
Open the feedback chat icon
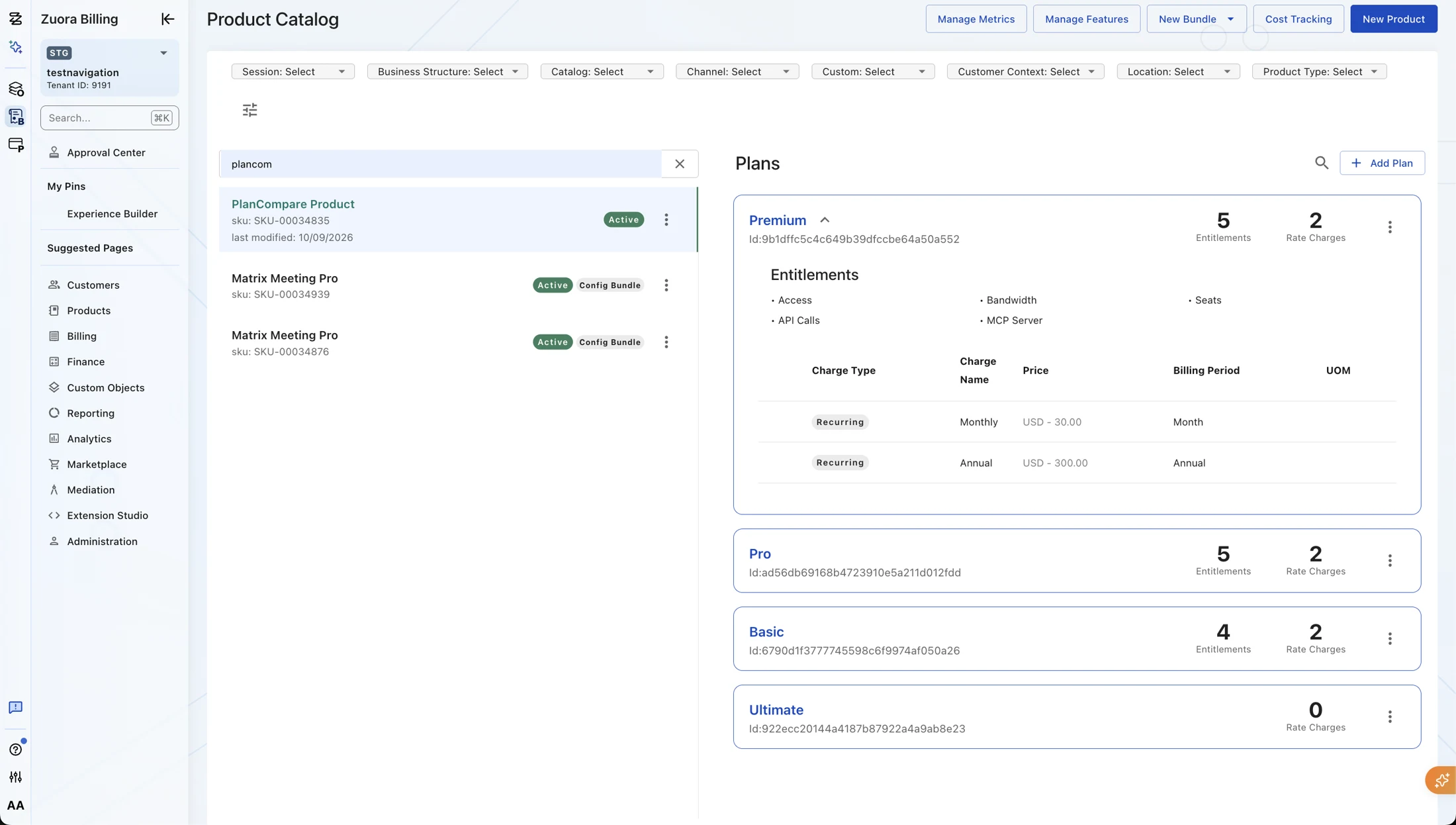click(15, 708)
